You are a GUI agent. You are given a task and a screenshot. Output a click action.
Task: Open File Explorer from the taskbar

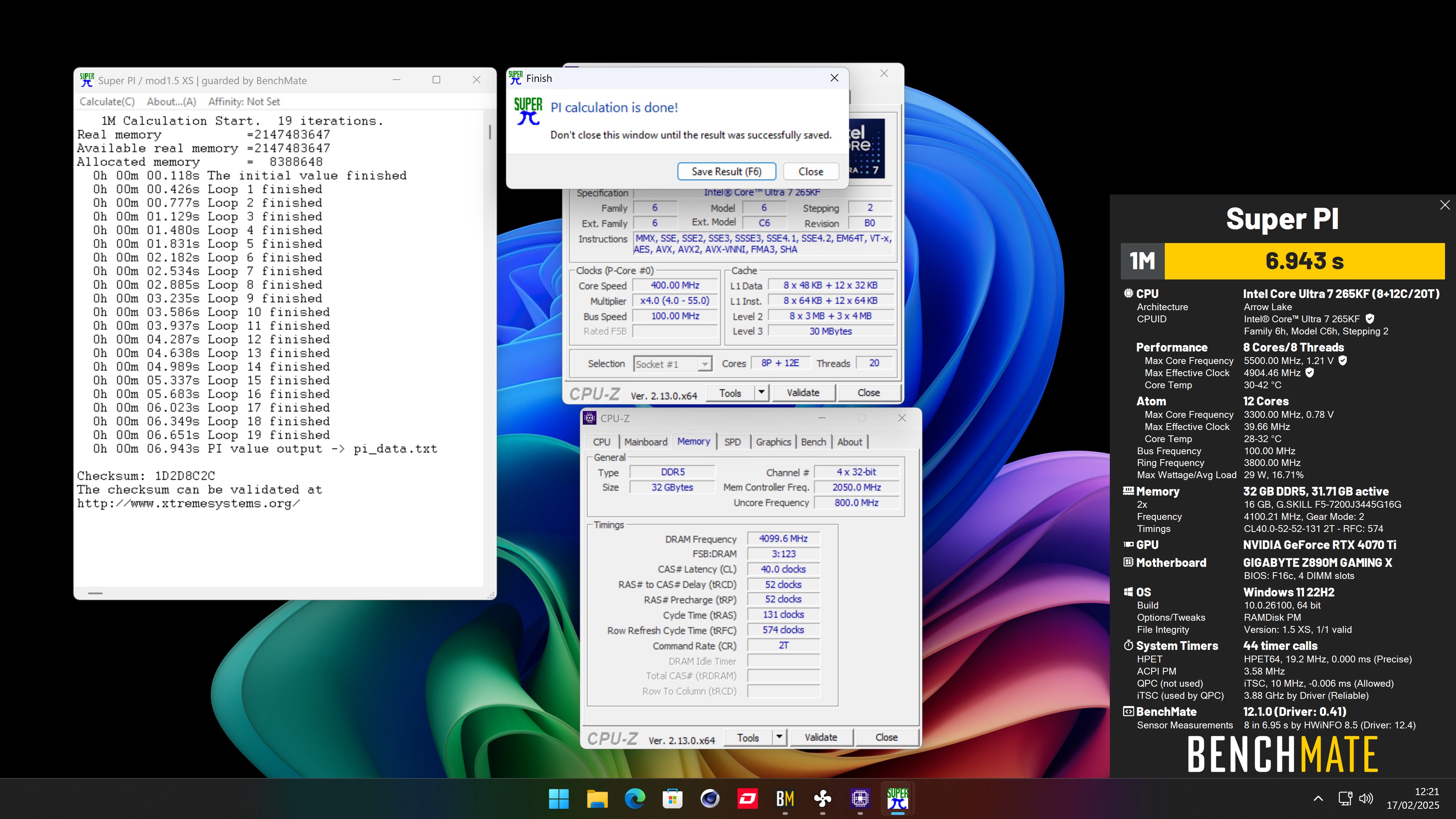(x=596, y=799)
